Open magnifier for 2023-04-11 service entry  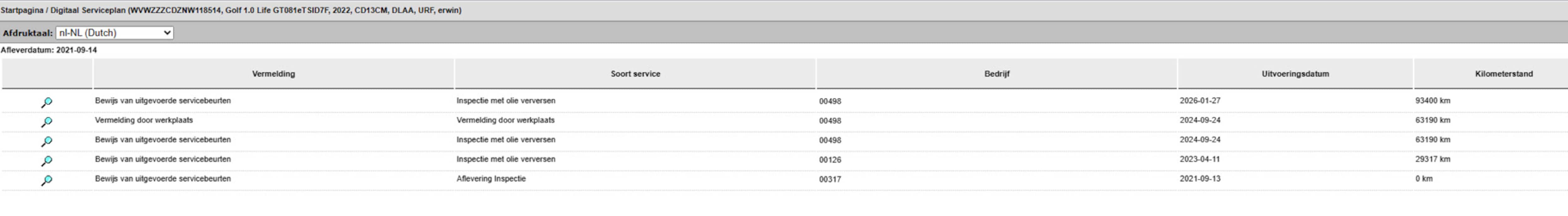point(47,161)
